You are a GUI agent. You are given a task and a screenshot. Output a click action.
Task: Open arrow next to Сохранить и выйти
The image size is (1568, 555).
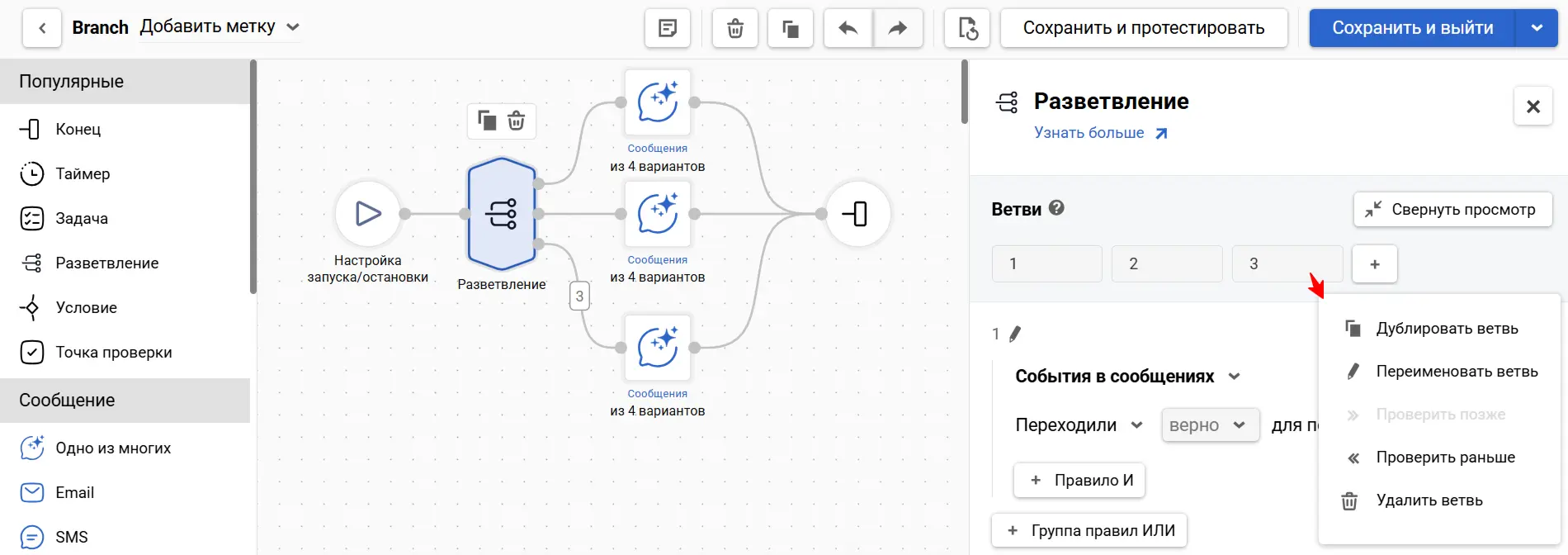[1537, 28]
